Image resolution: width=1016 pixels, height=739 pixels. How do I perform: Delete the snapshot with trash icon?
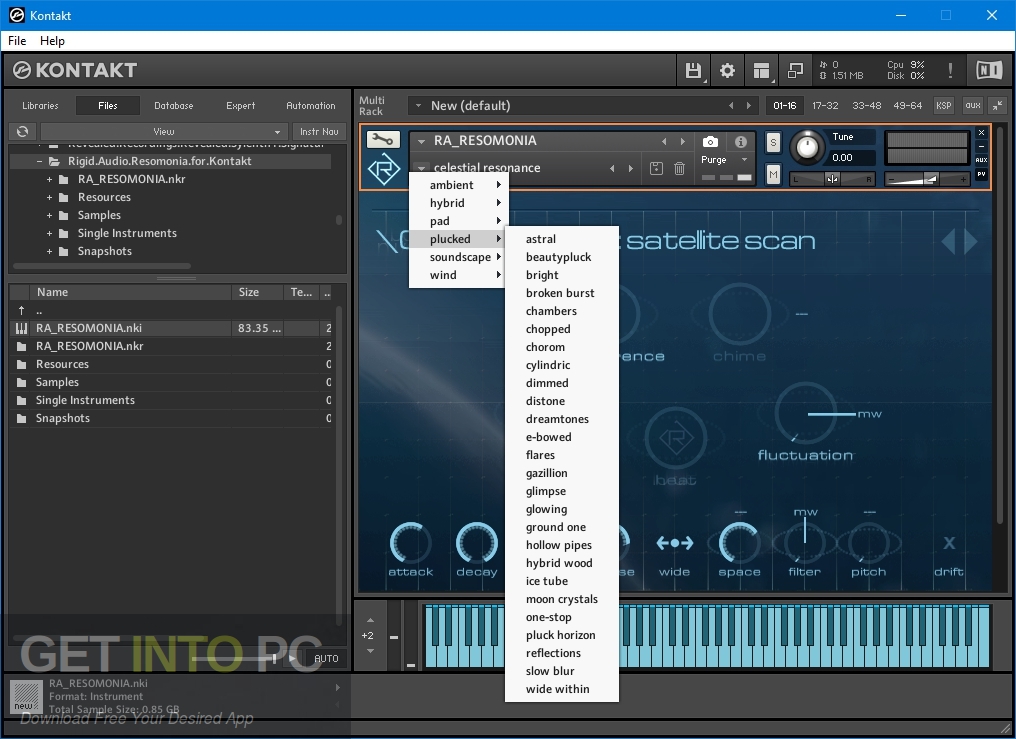(679, 168)
